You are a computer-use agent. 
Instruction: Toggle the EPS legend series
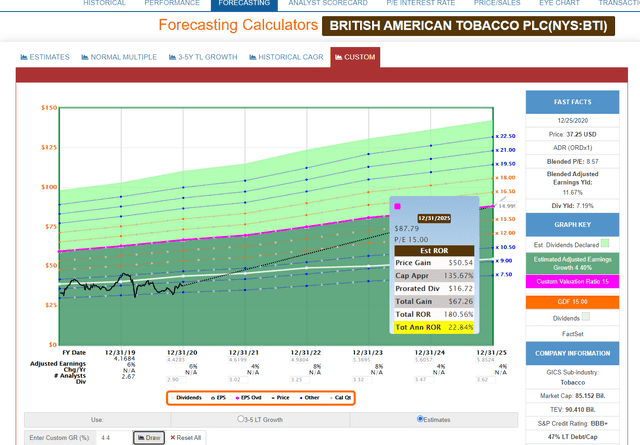click(x=218, y=398)
